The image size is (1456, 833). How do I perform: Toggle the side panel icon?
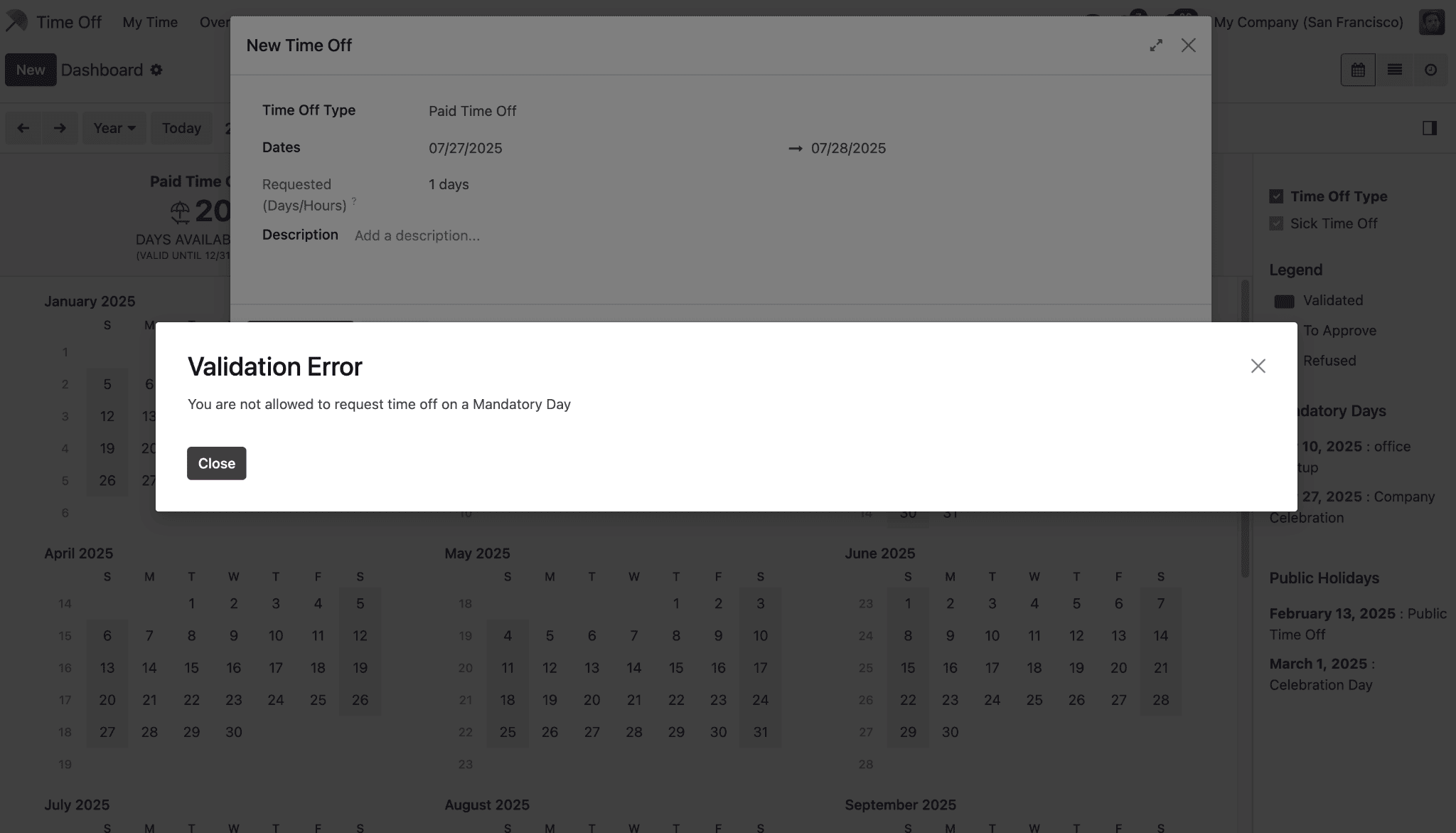click(1430, 128)
